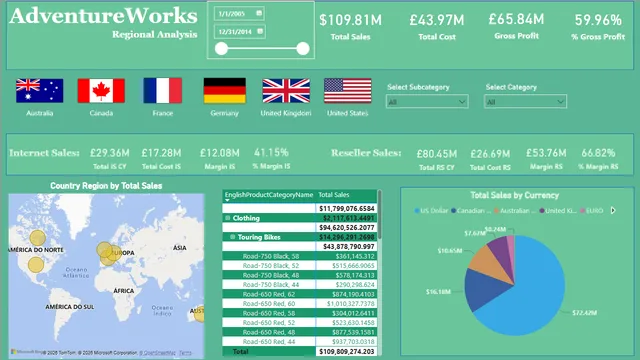The width and height of the screenshot is (640, 360).
Task: Select the Road-750 Black, 48 row
Action: pyautogui.click(x=299, y=275)
